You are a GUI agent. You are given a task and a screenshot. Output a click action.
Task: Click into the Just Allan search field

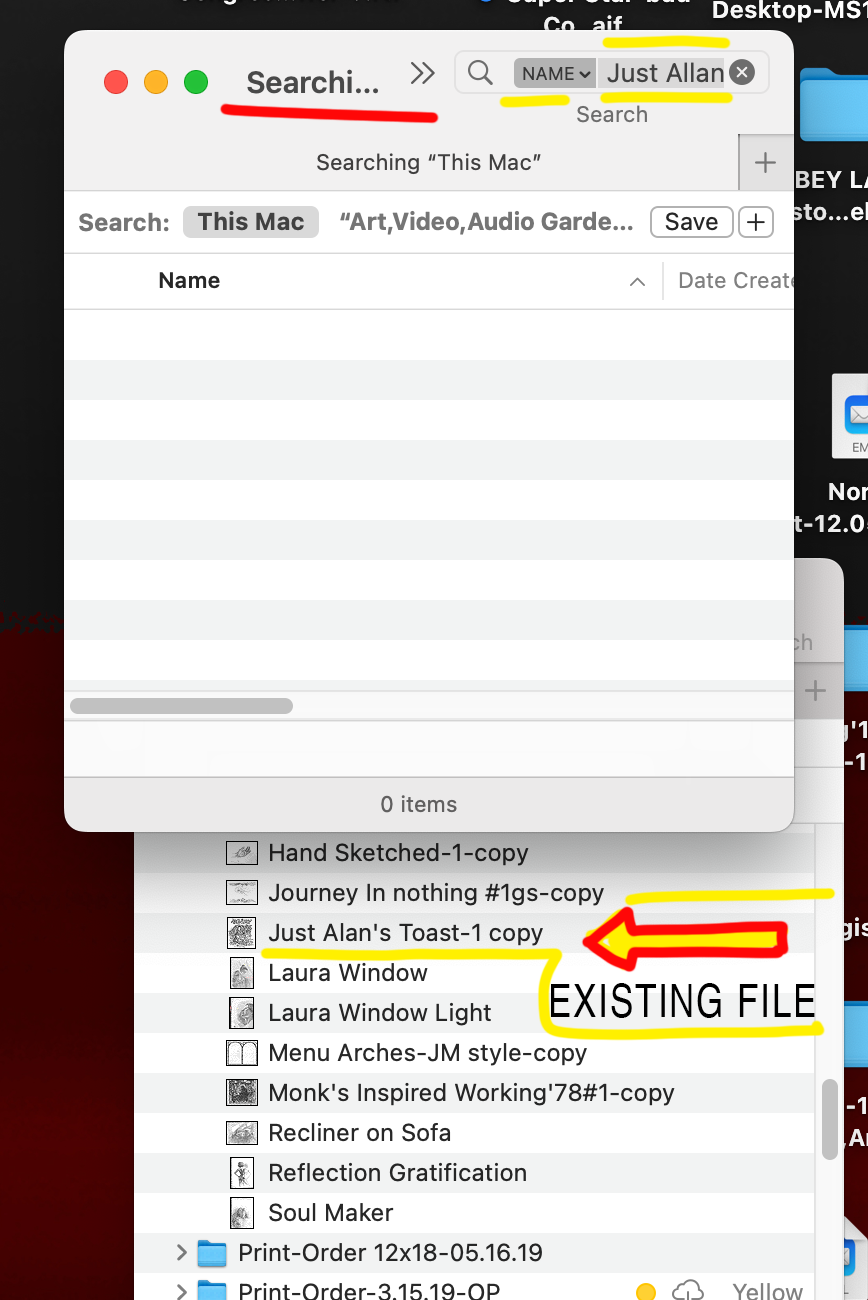pyautogui.click(x=665, y=73)
